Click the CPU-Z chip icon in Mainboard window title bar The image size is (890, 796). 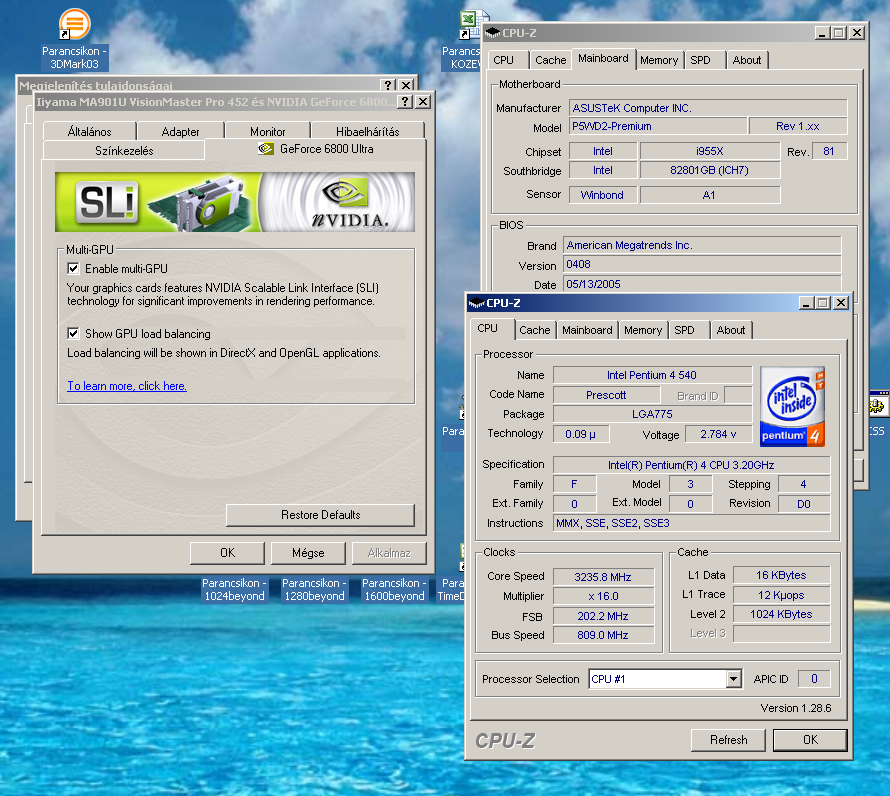click(x=492, y=33)
